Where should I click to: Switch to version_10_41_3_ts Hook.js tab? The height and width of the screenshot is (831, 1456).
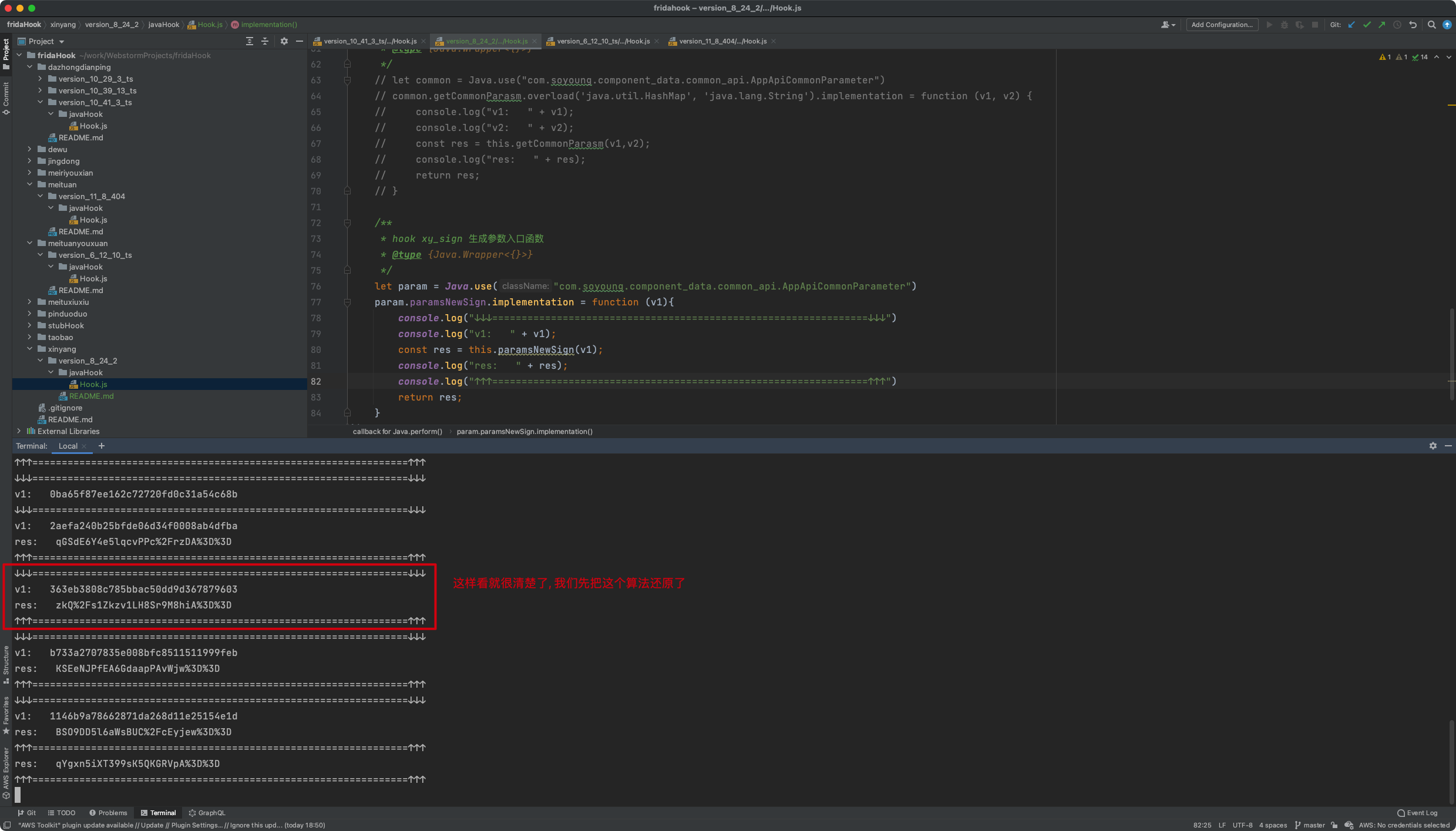point(370,41)
